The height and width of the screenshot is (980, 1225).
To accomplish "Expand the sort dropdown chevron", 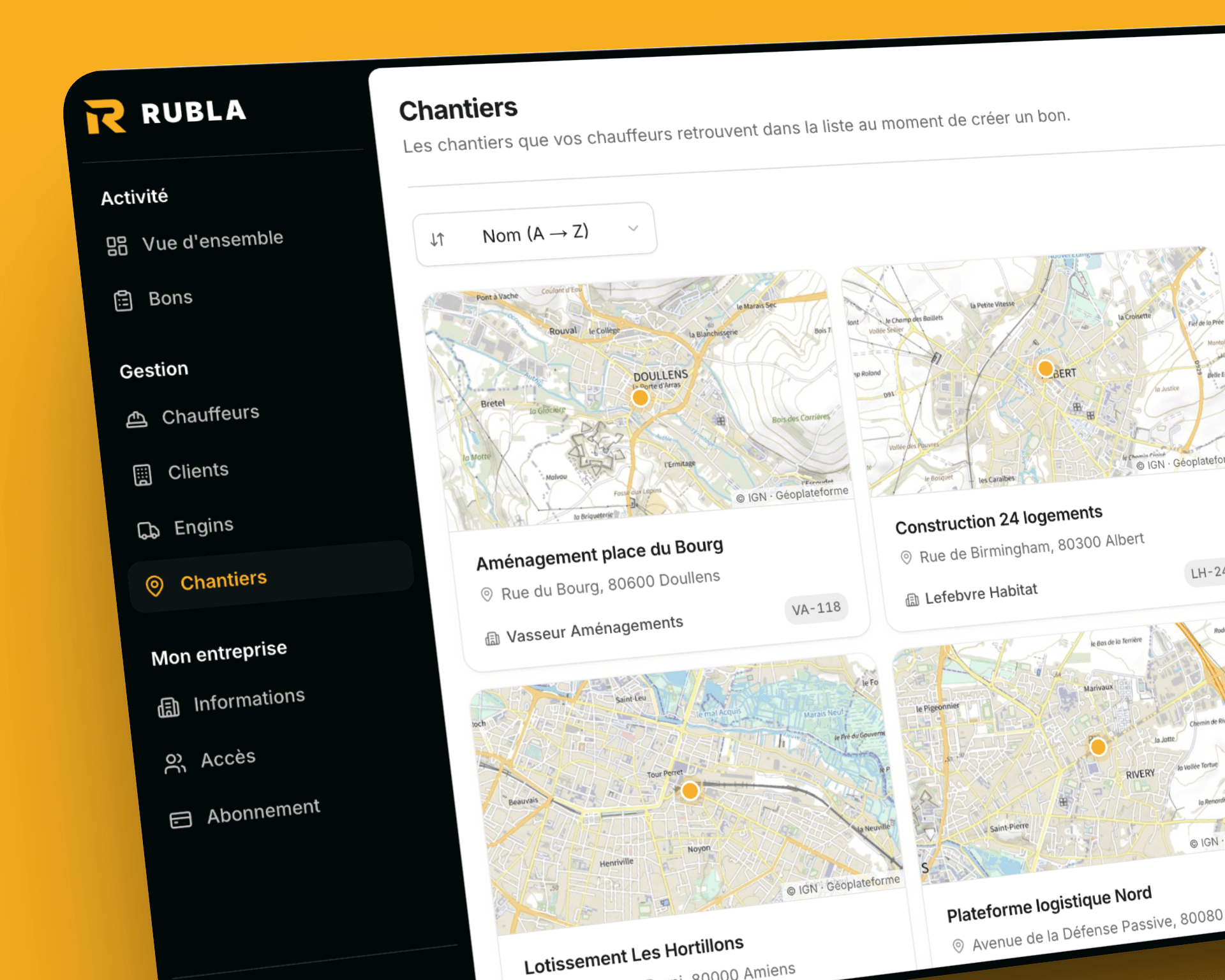I will pos(633,228).
